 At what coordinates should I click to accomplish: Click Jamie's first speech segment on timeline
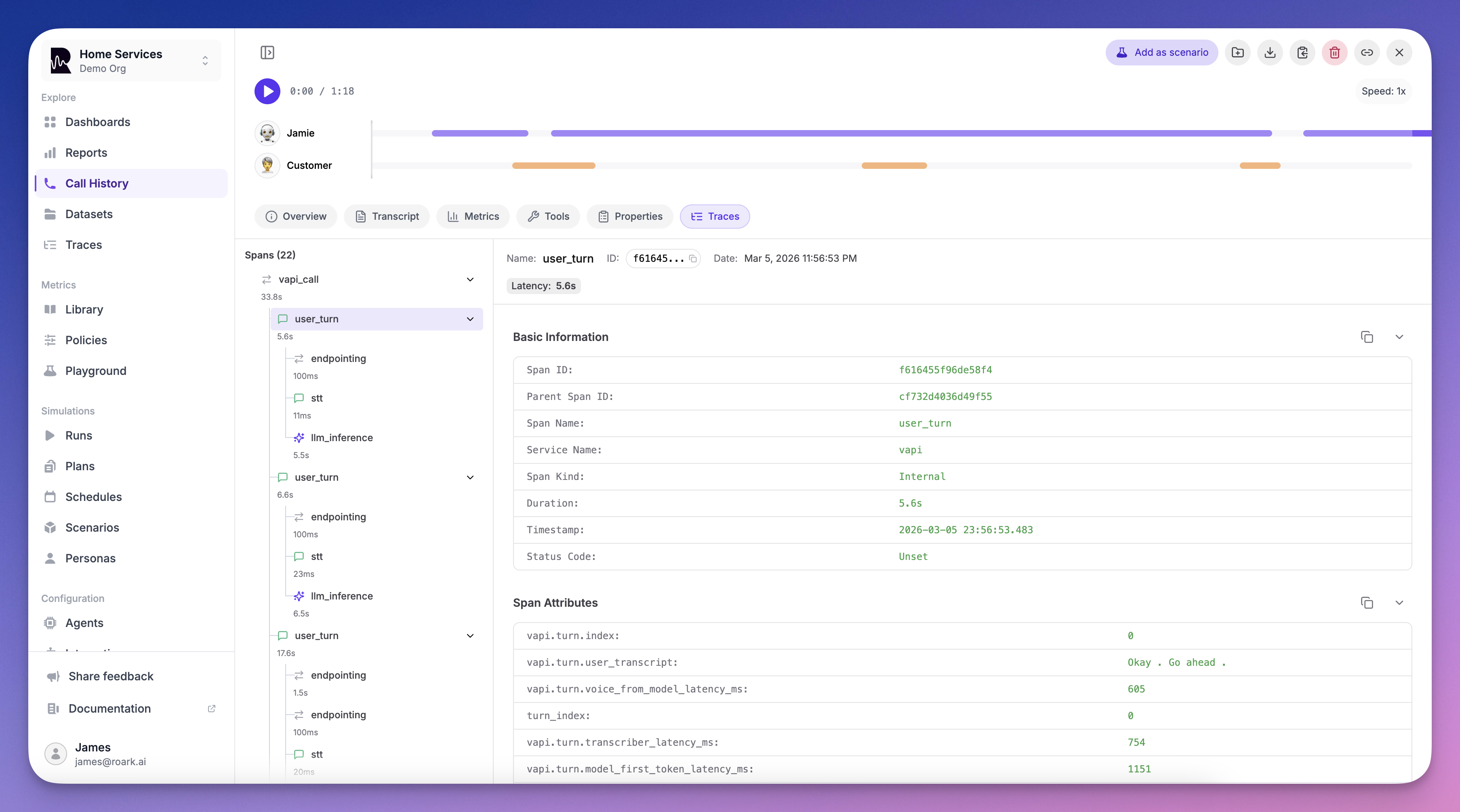point(480,133)
